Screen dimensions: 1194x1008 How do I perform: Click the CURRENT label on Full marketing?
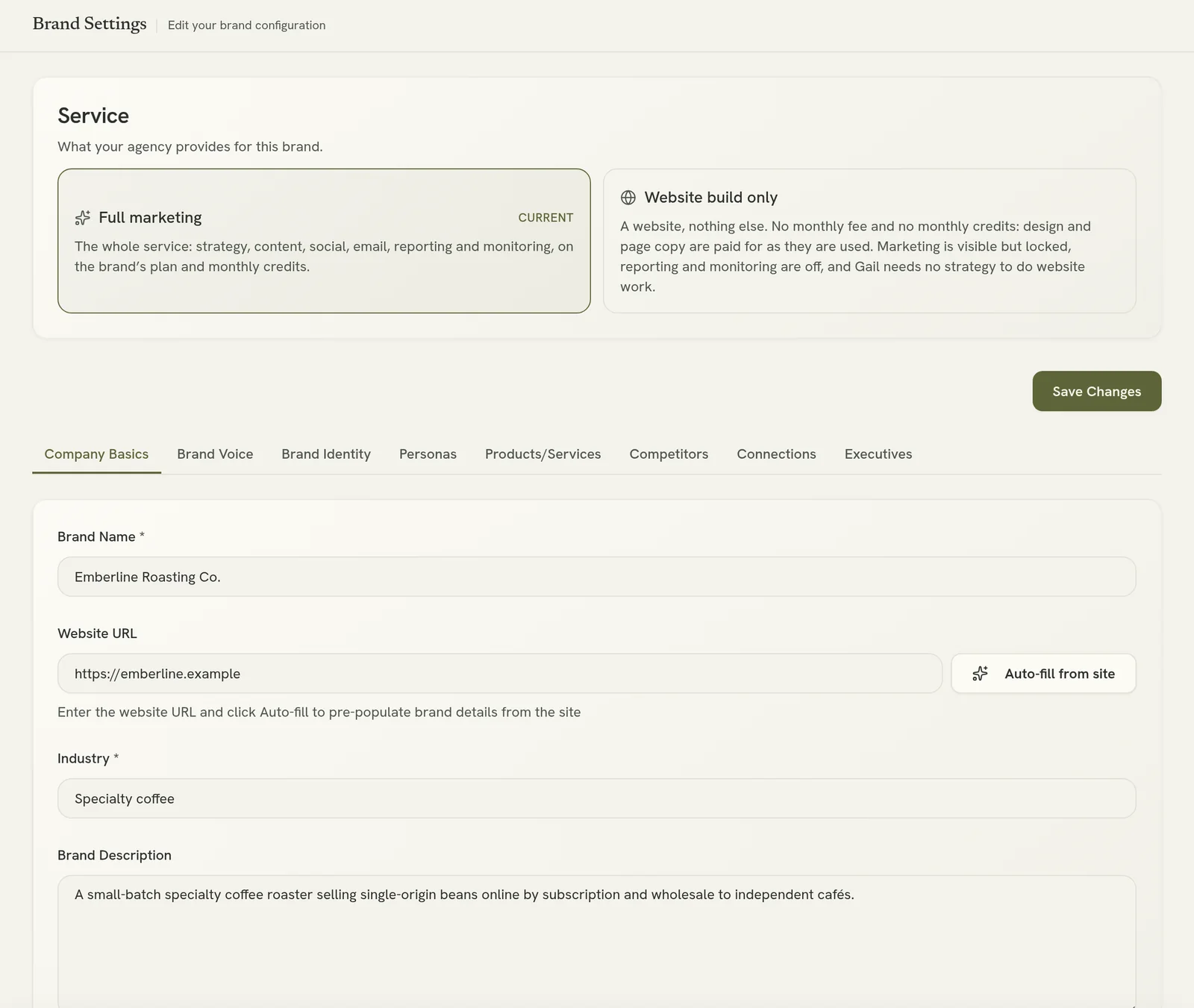(546, 218)
